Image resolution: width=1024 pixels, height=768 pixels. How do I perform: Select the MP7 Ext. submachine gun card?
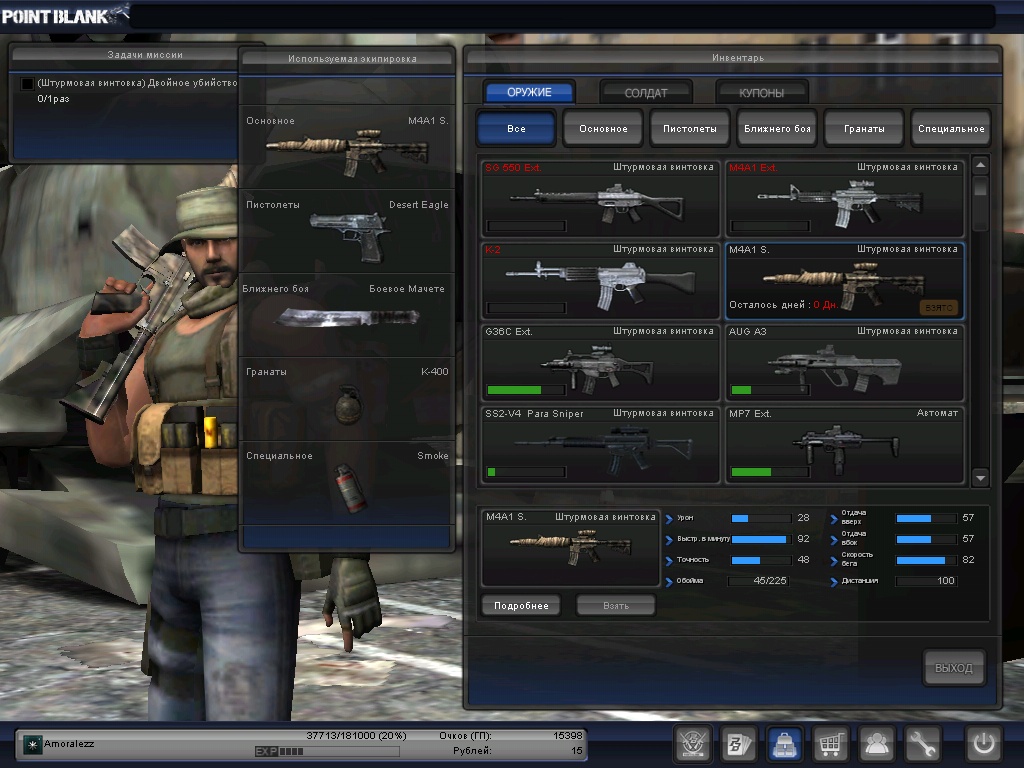[x=844, y=445]
